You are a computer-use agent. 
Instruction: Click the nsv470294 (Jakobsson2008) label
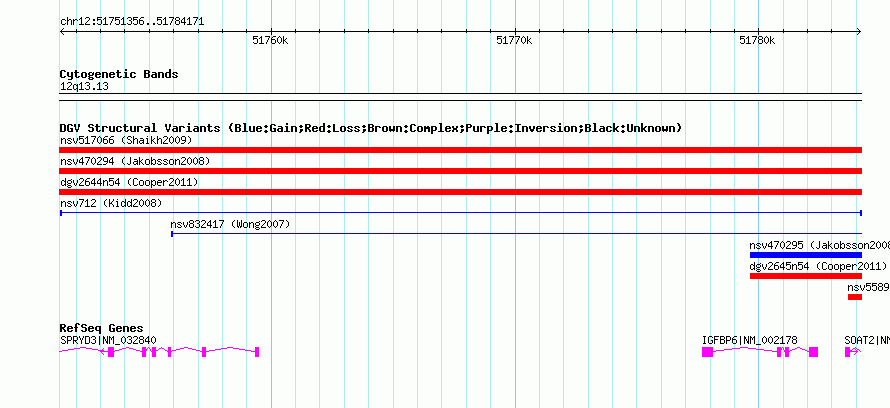pos(135,161)
